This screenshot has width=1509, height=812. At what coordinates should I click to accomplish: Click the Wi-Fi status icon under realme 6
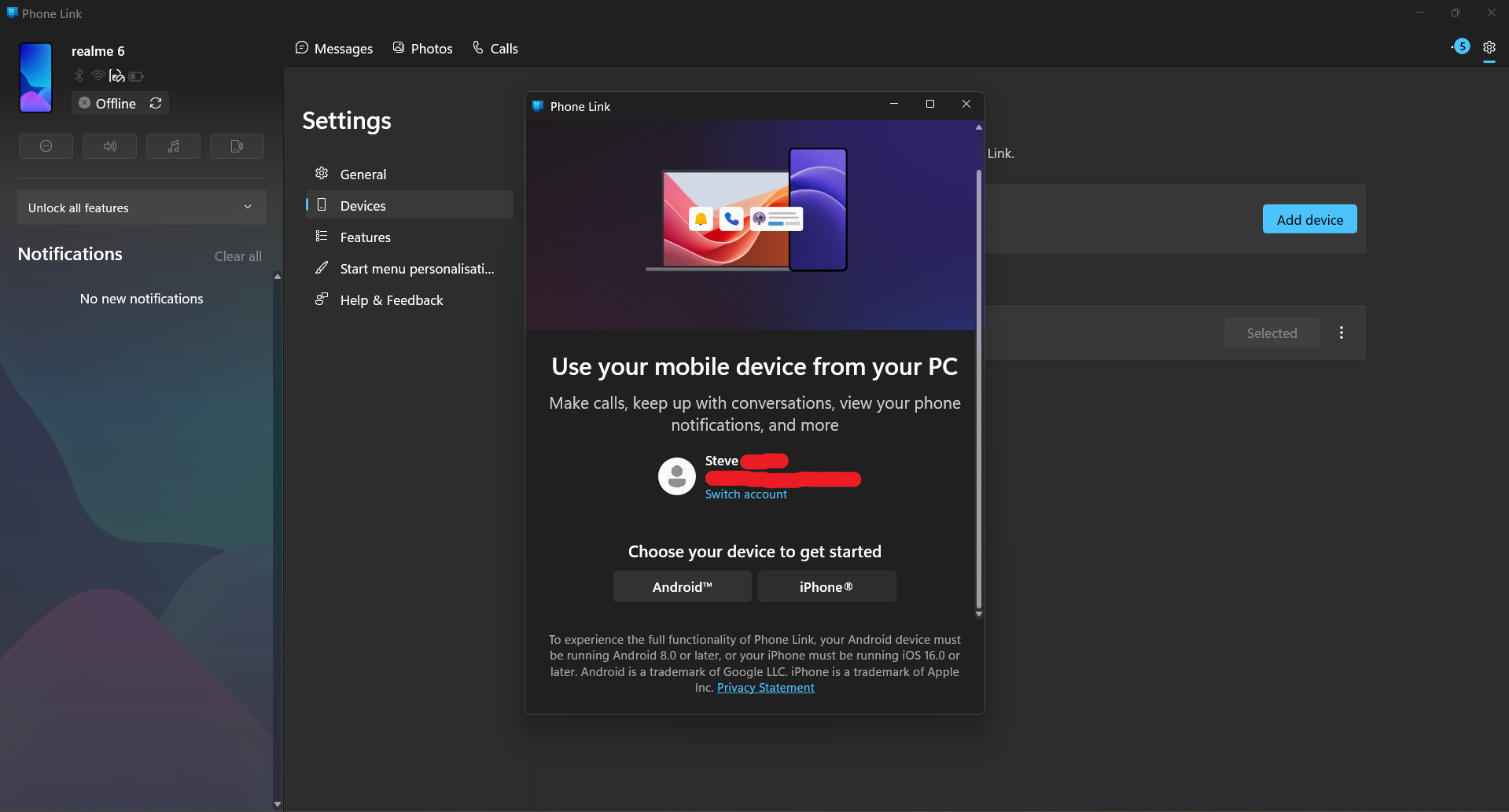click(x=98, y=75)
